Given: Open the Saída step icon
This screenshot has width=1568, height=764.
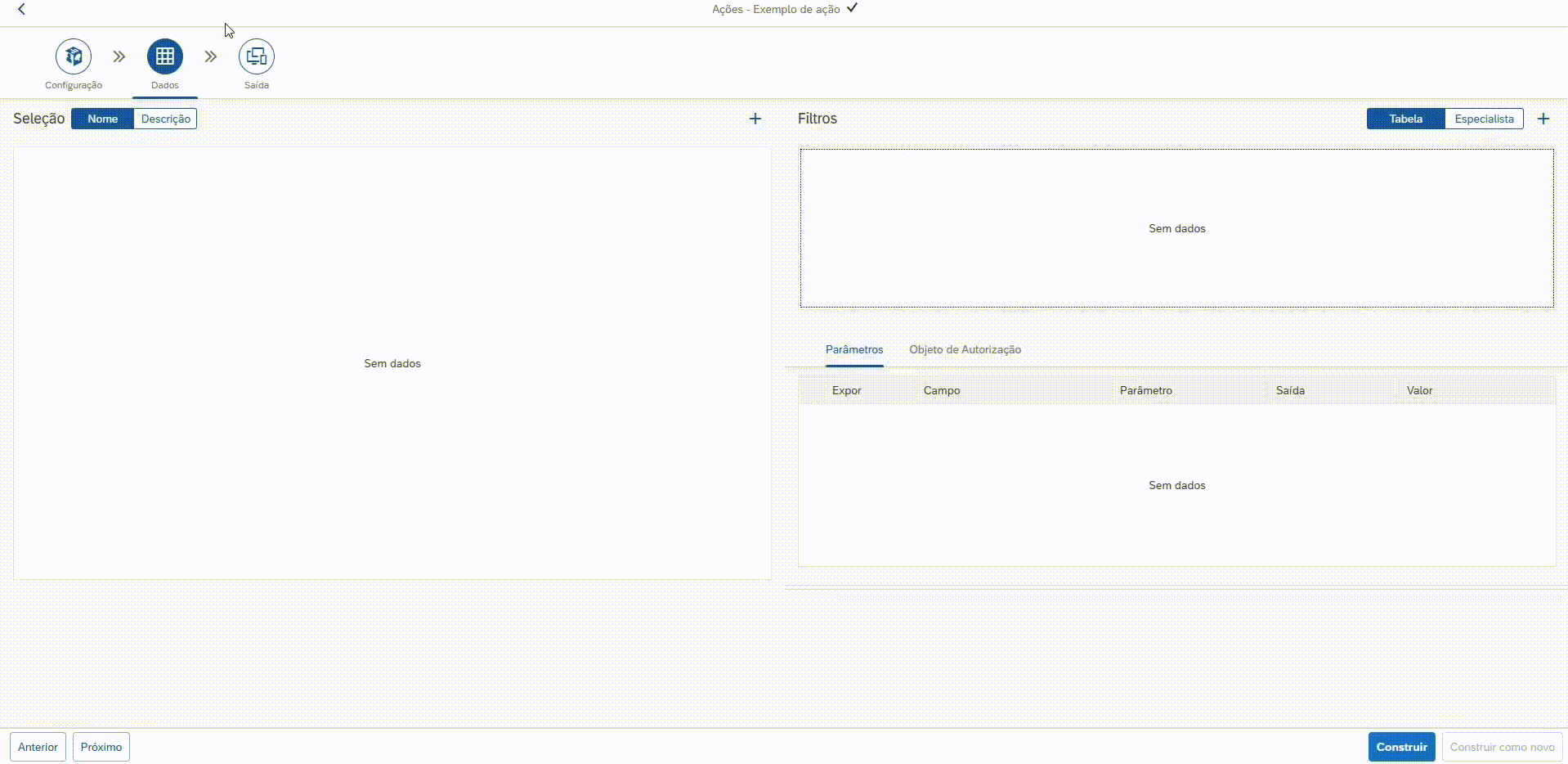Looking at the screenshot, I should pyautogui.click(x=257, y=56).
